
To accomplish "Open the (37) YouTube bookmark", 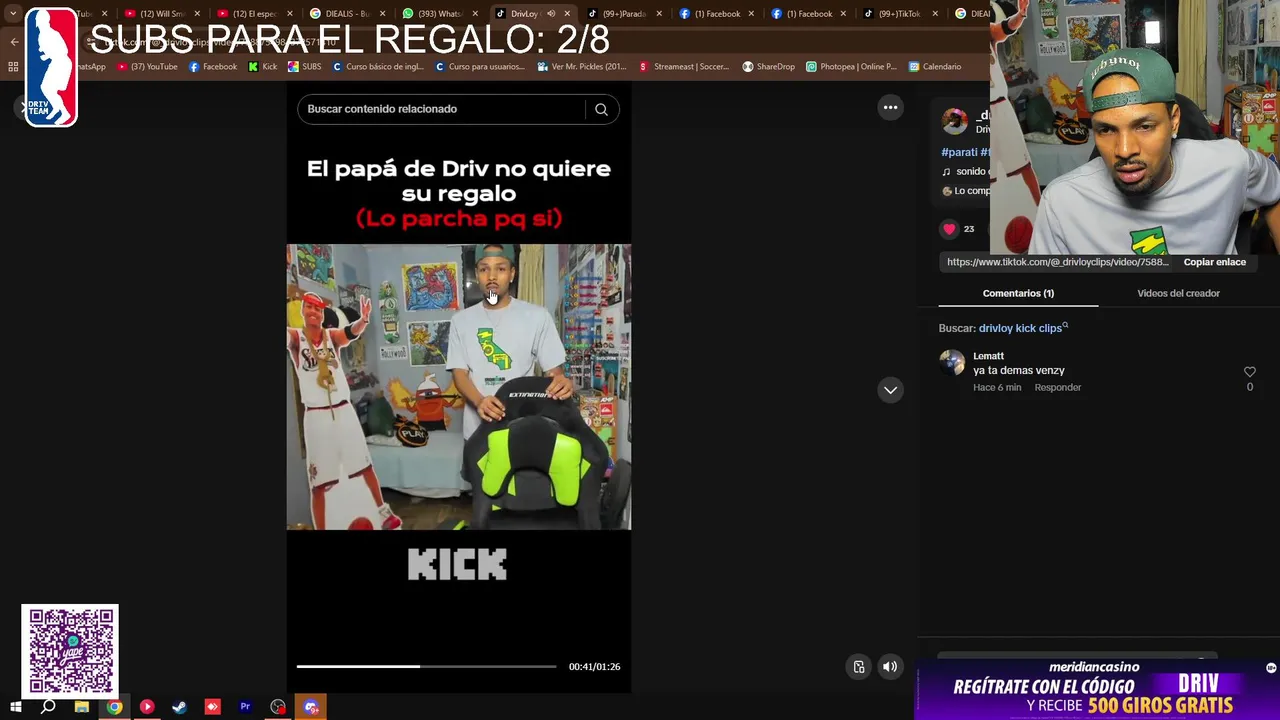I will click(x=148, y=67).
